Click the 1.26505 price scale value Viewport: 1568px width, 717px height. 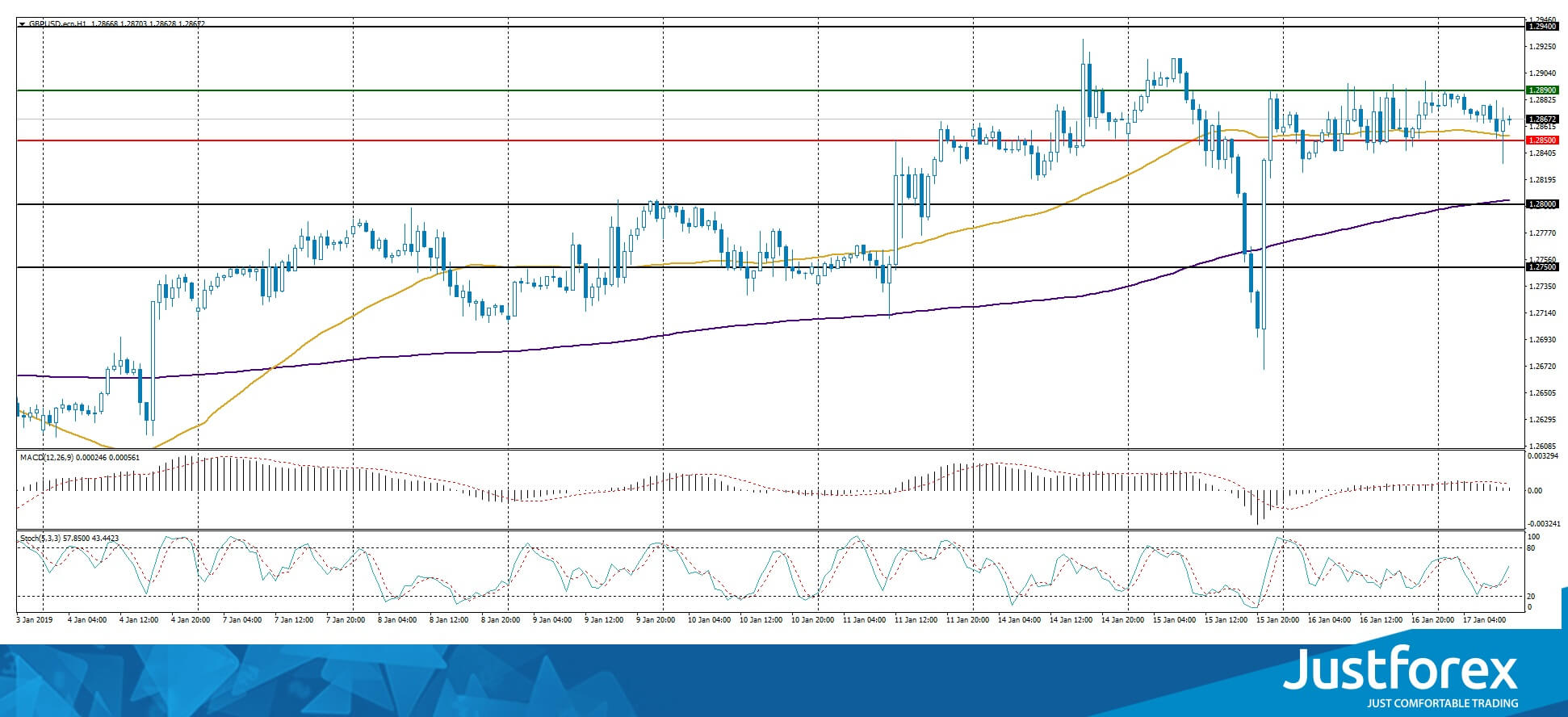pyautogui.click(x=1542, y=393)
